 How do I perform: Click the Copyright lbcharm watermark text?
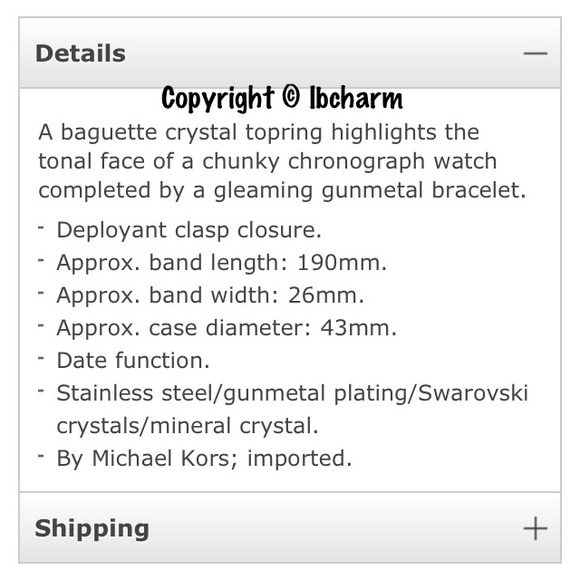click(x=282, y=98)
